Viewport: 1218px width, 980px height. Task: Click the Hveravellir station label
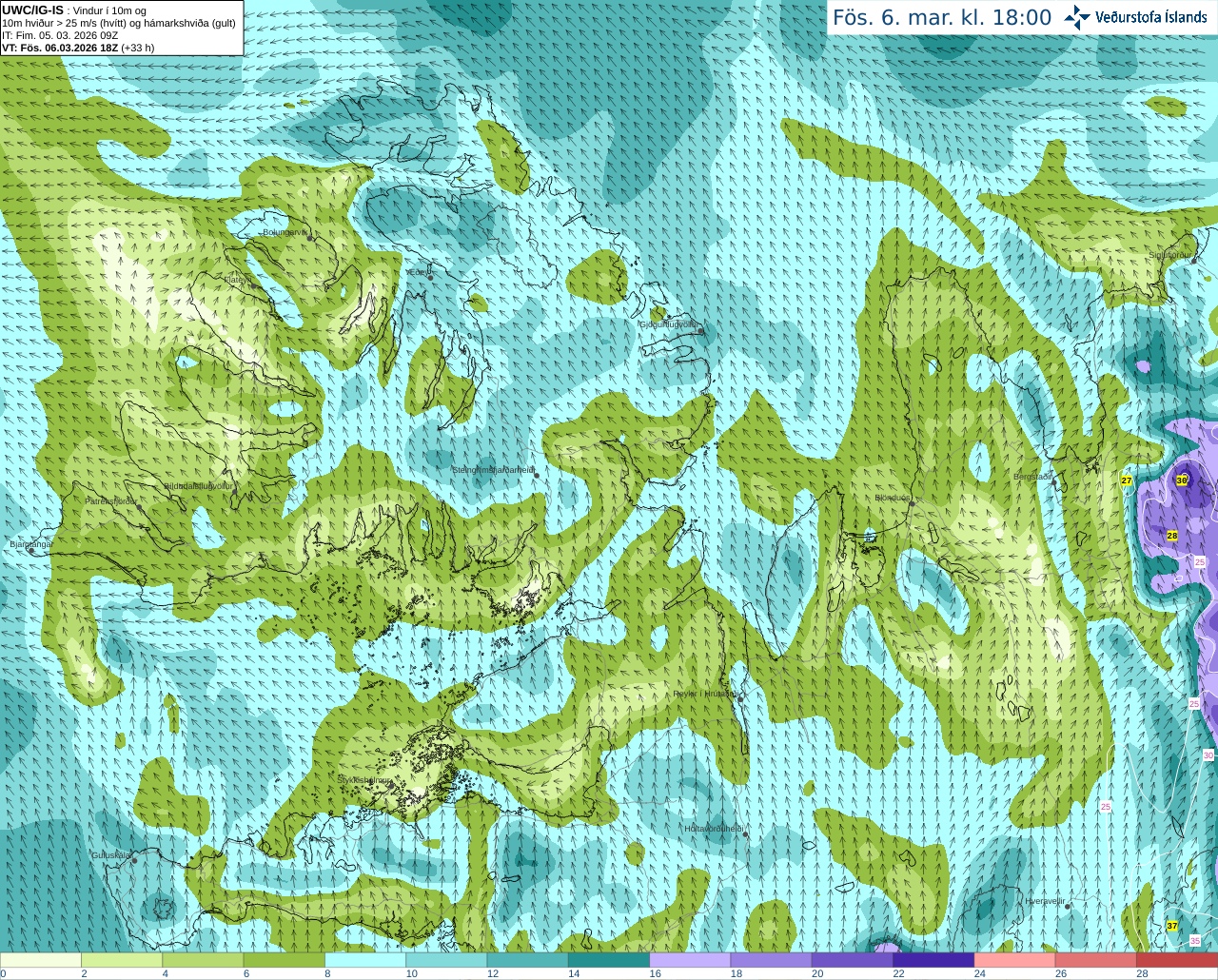(x=1045, y=900)
